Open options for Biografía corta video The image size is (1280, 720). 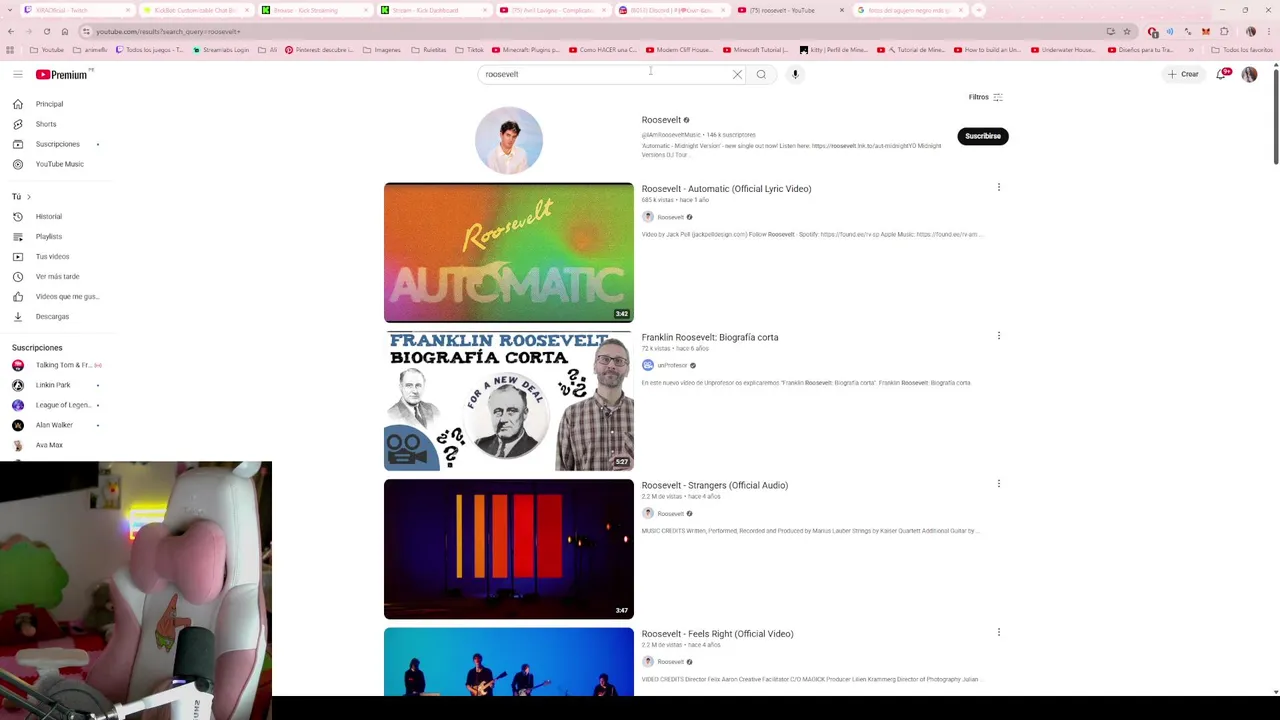point(998,336)
